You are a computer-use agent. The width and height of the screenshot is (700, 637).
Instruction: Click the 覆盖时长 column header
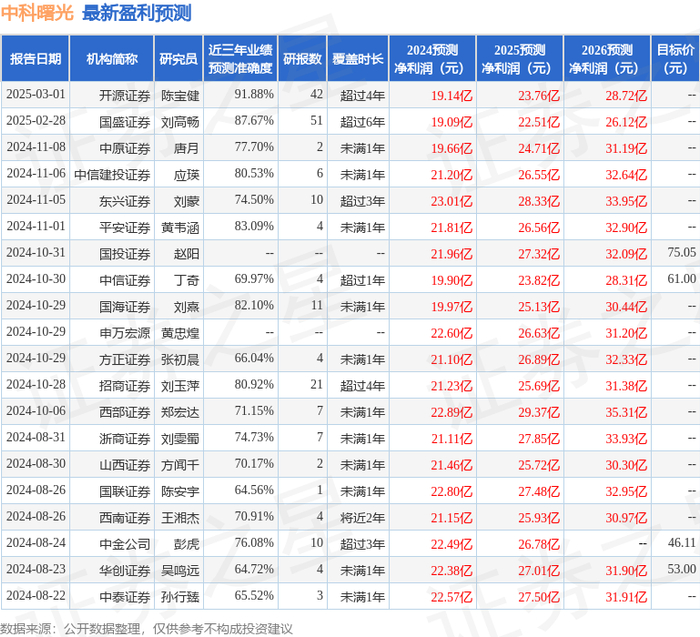click(358, 59)
